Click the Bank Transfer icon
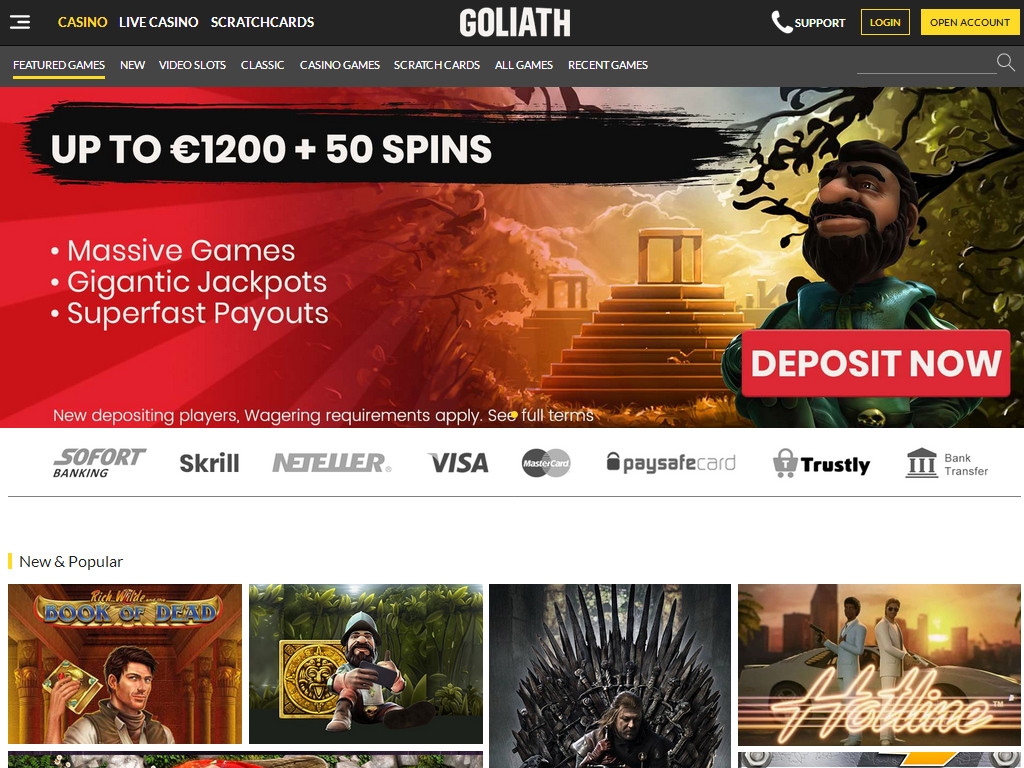Image resolution: width=1024 pixels, height=768 pixels. pos(946,463)
